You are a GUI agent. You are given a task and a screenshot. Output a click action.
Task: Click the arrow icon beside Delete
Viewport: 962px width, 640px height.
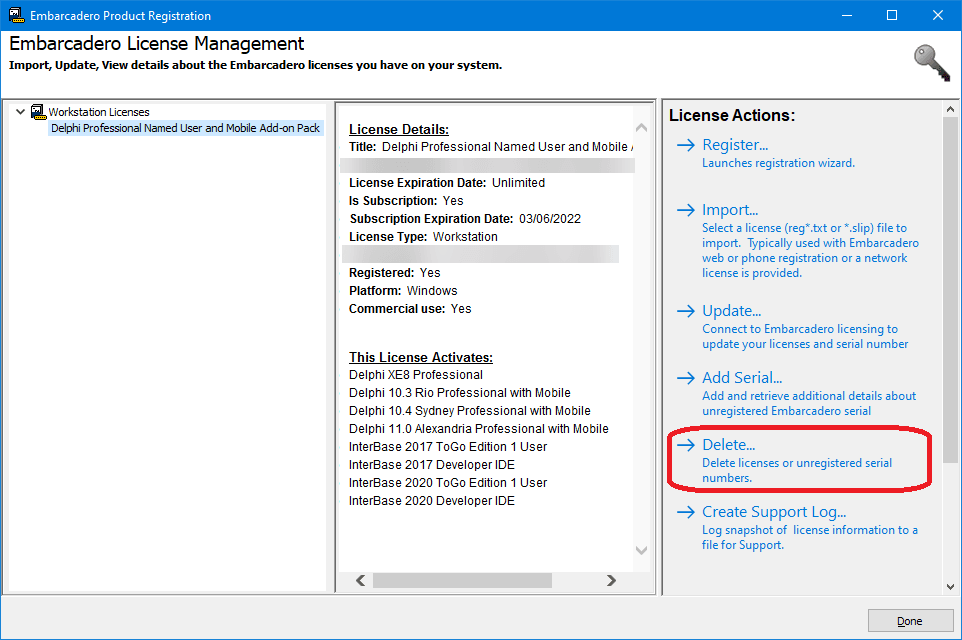click(x=685, y=445)
